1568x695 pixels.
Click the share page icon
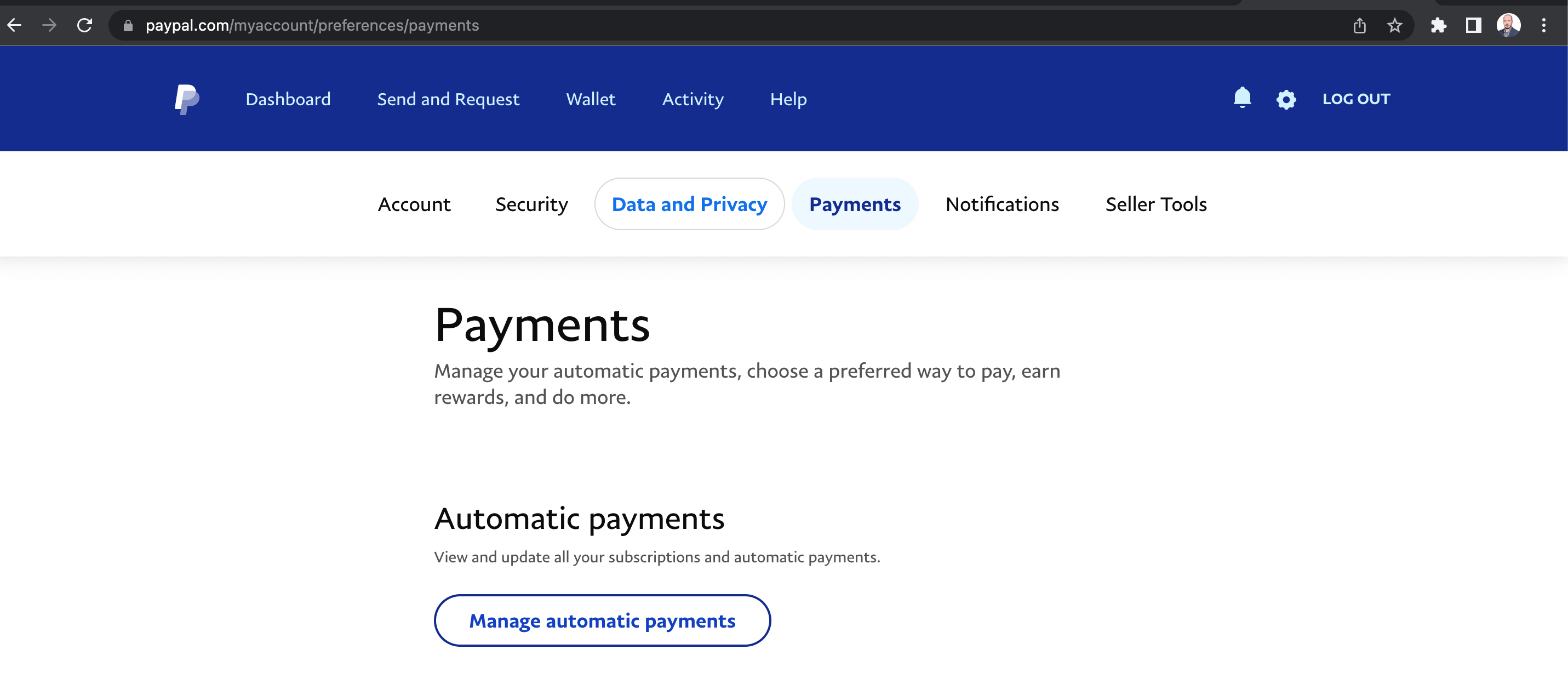tap(1359, 25)
